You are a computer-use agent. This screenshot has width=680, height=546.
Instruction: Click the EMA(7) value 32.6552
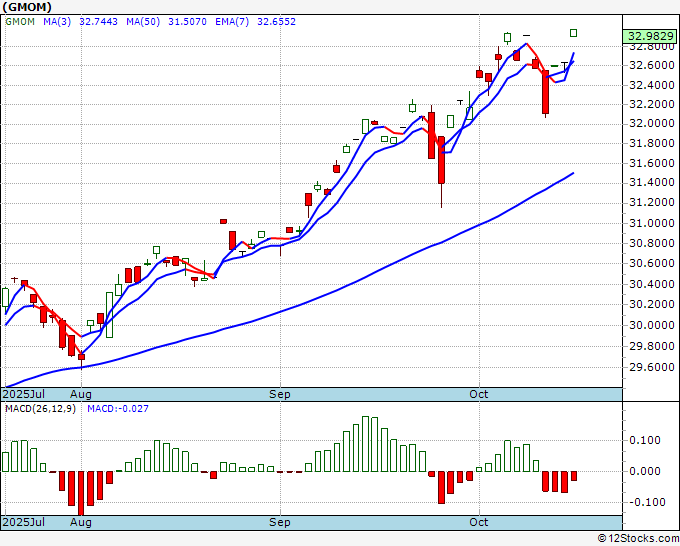tap(276, 22)
